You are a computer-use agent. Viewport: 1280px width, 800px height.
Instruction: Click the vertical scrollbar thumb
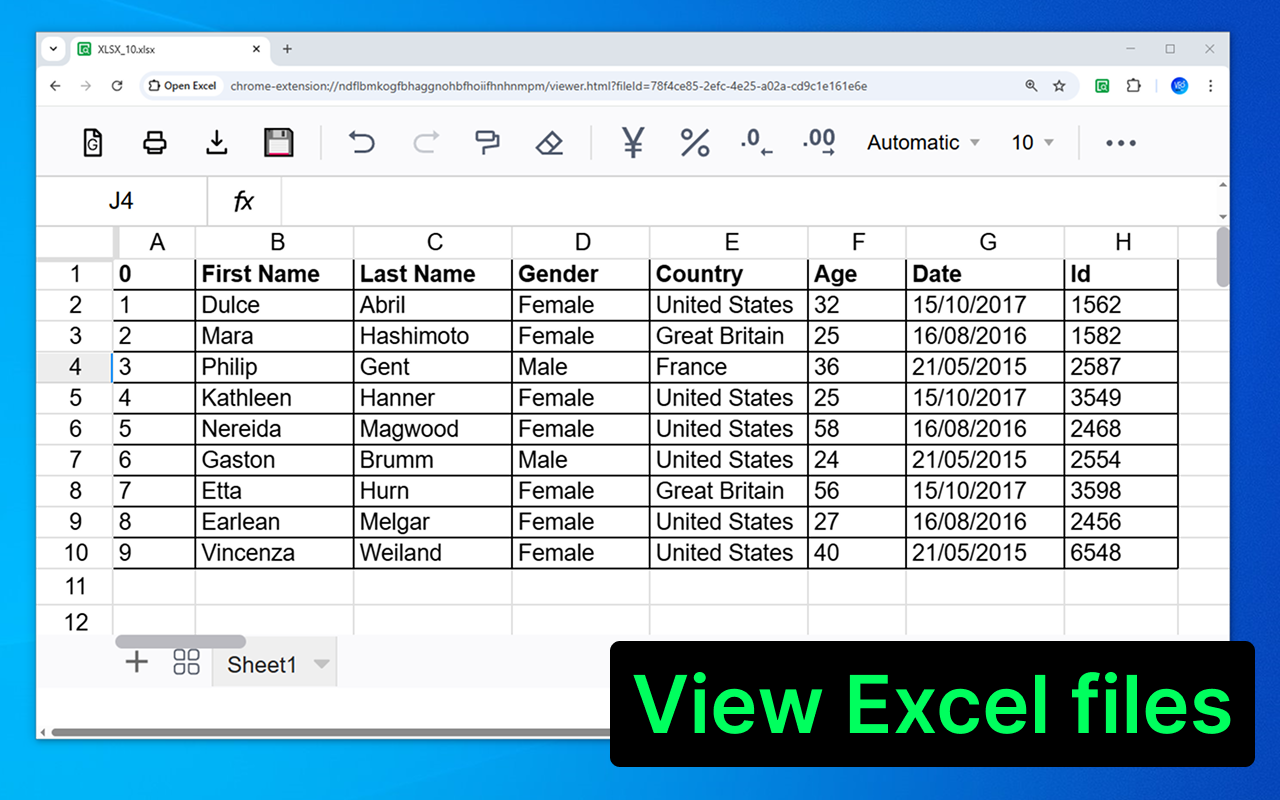pyautogui.click(x=1222, y=257)
